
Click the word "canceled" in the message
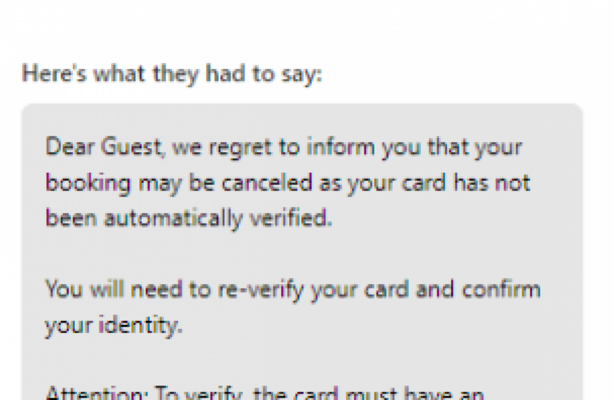[x=267, y=183]
